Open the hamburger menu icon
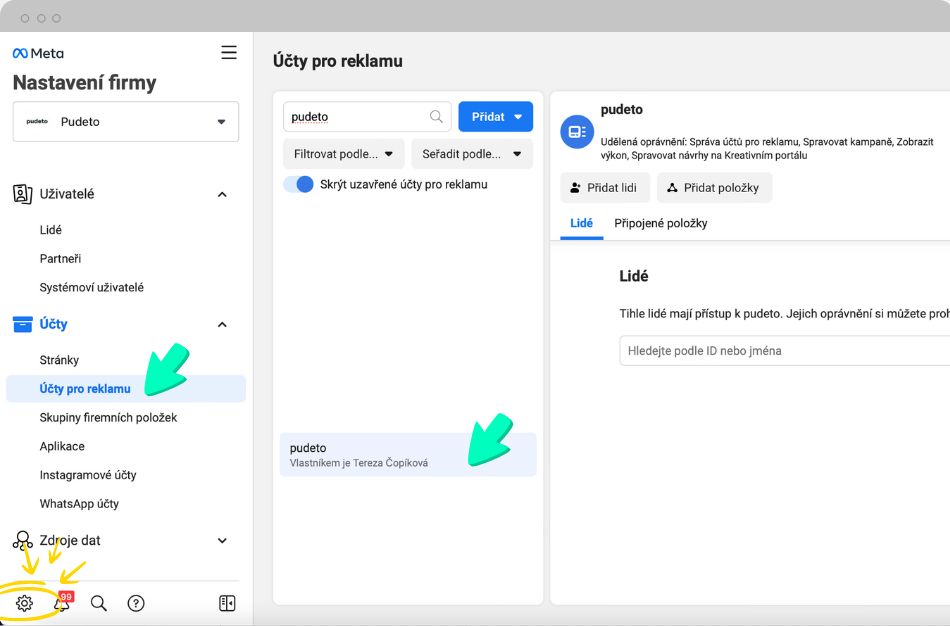950x626 pixels. tap(228, 53)
